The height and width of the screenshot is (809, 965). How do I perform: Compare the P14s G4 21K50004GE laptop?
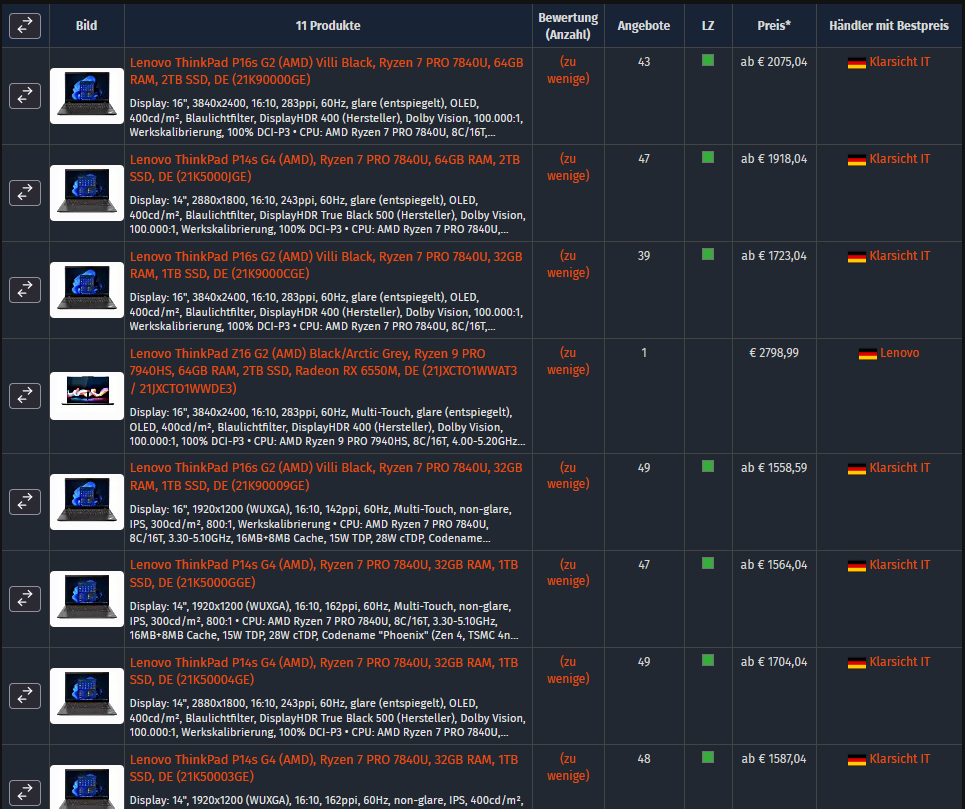click(x=25, y=696)
